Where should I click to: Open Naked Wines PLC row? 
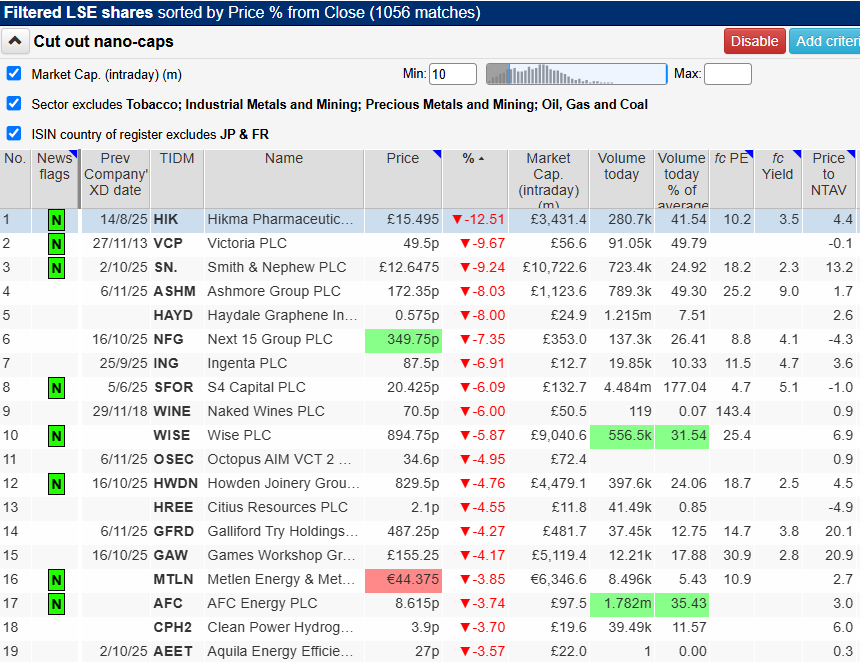coord(428,411)
